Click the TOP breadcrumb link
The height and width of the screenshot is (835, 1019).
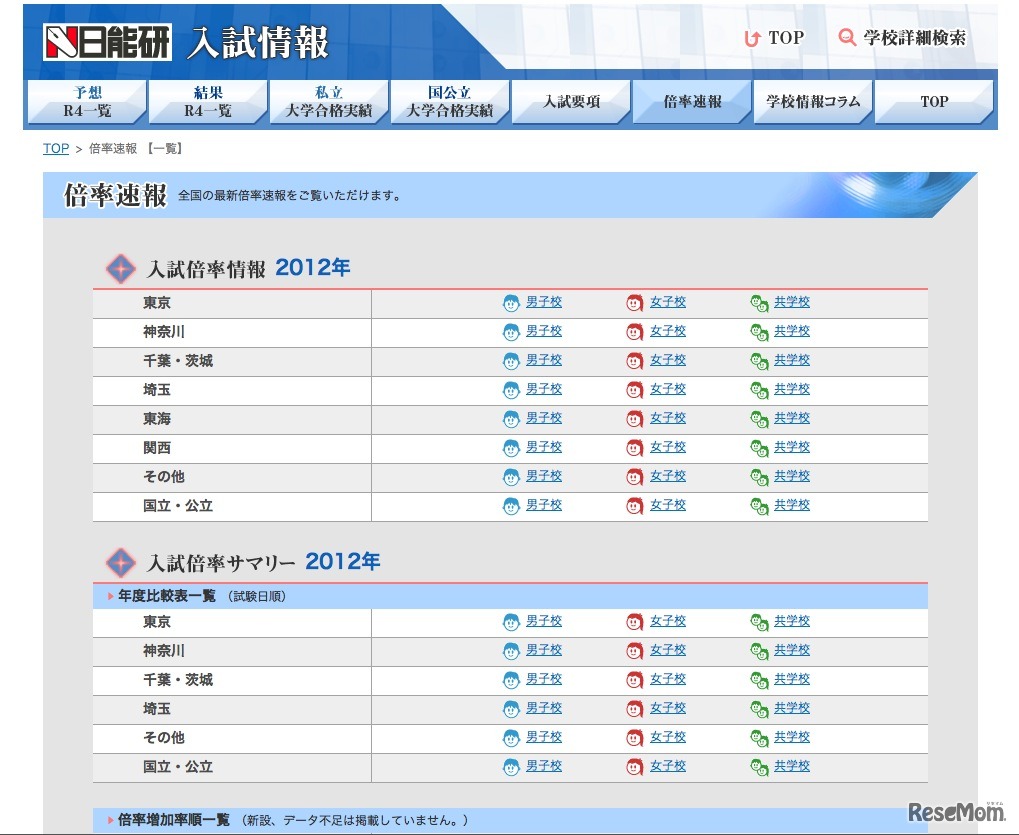(x=56, y=149)
